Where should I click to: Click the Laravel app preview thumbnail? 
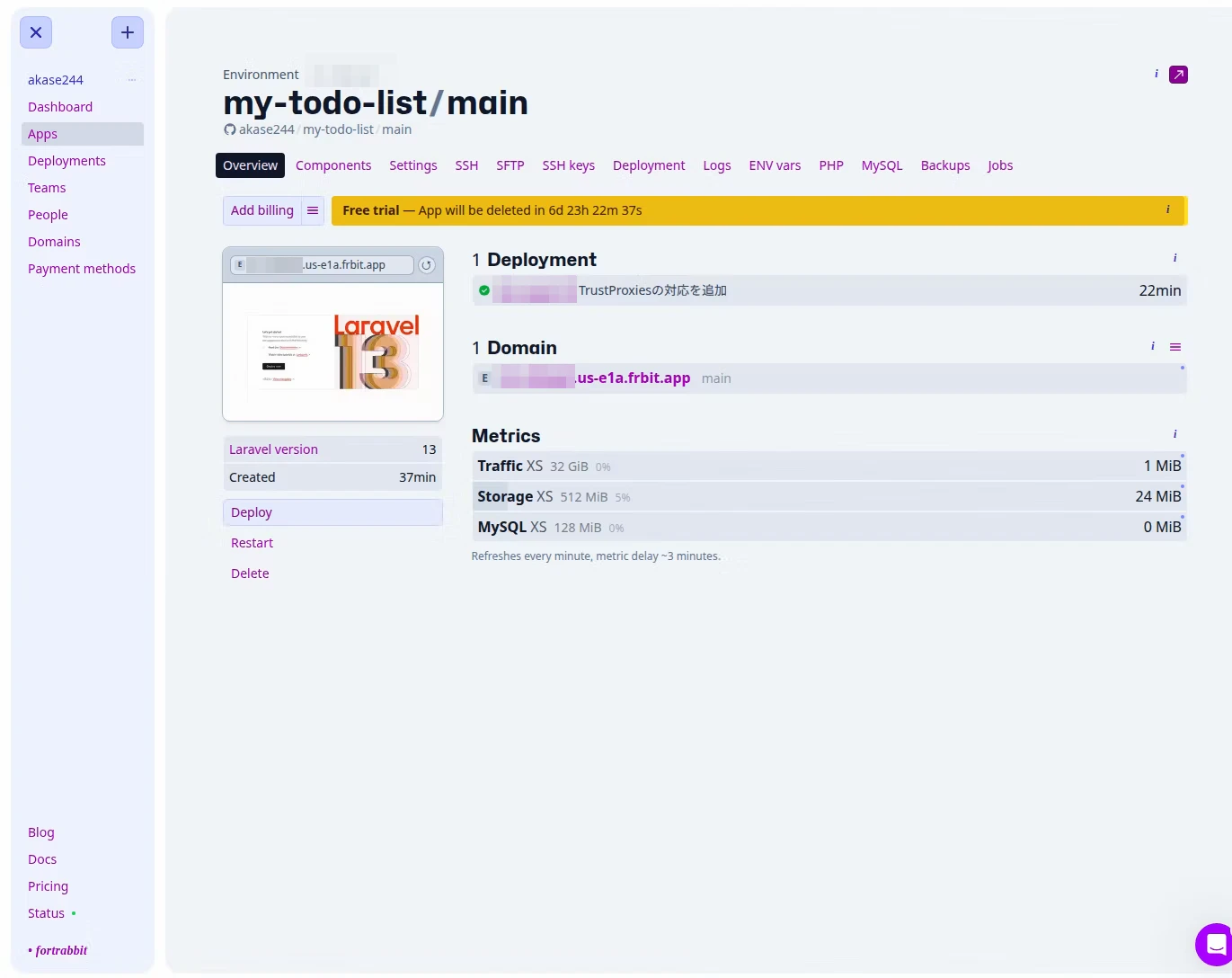[x=332, y=351]
